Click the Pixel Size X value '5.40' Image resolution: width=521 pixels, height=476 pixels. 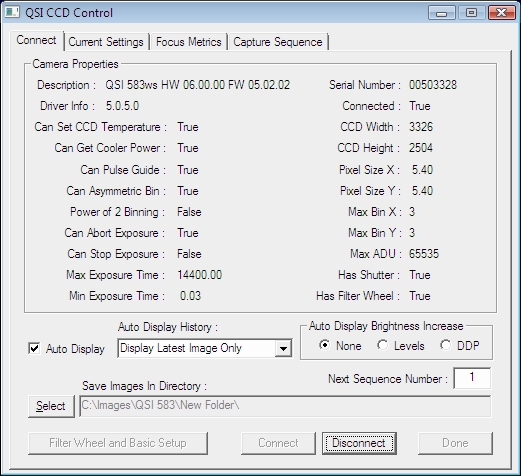[422, 170]
